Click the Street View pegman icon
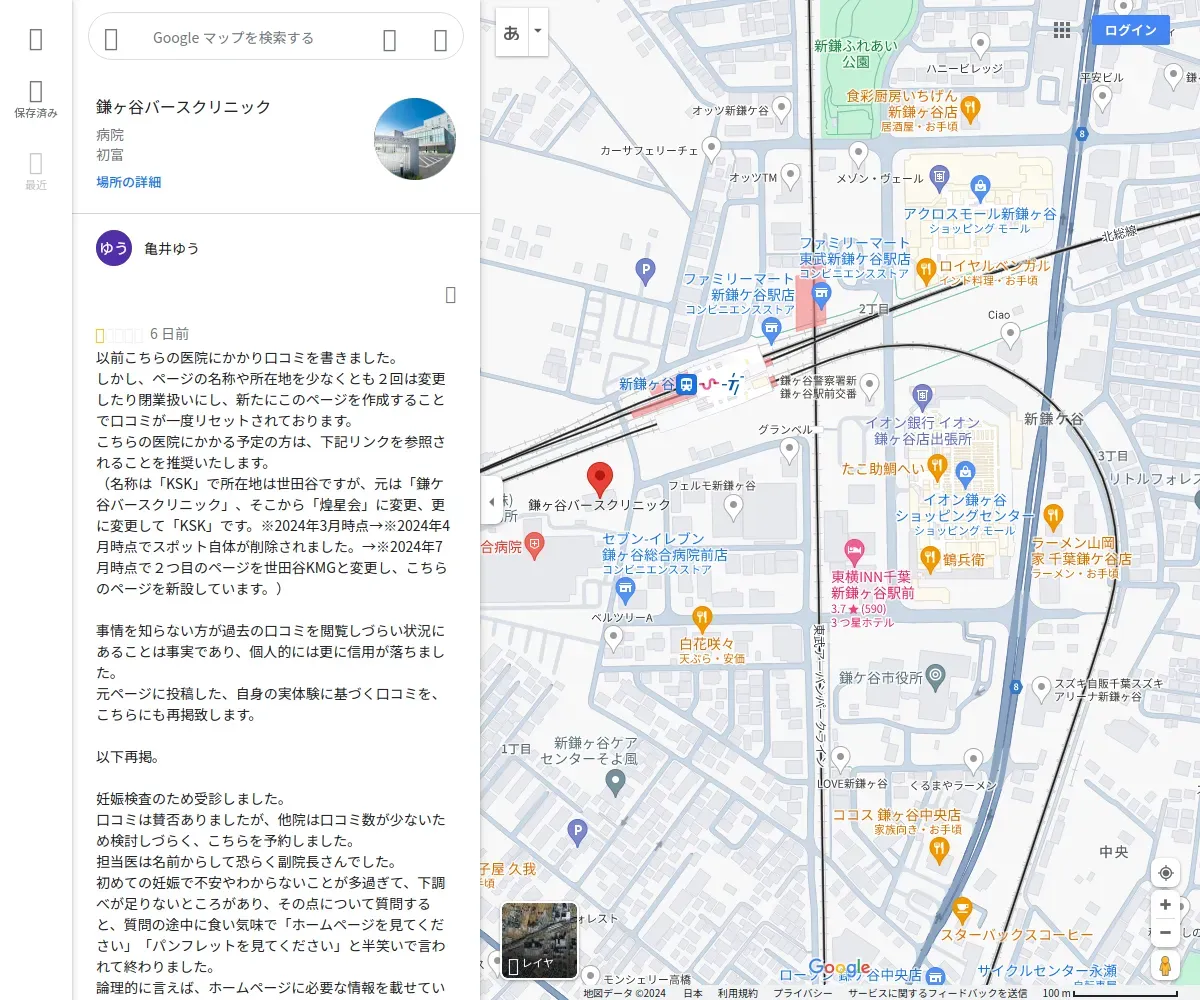 (x=1166, y=966)
